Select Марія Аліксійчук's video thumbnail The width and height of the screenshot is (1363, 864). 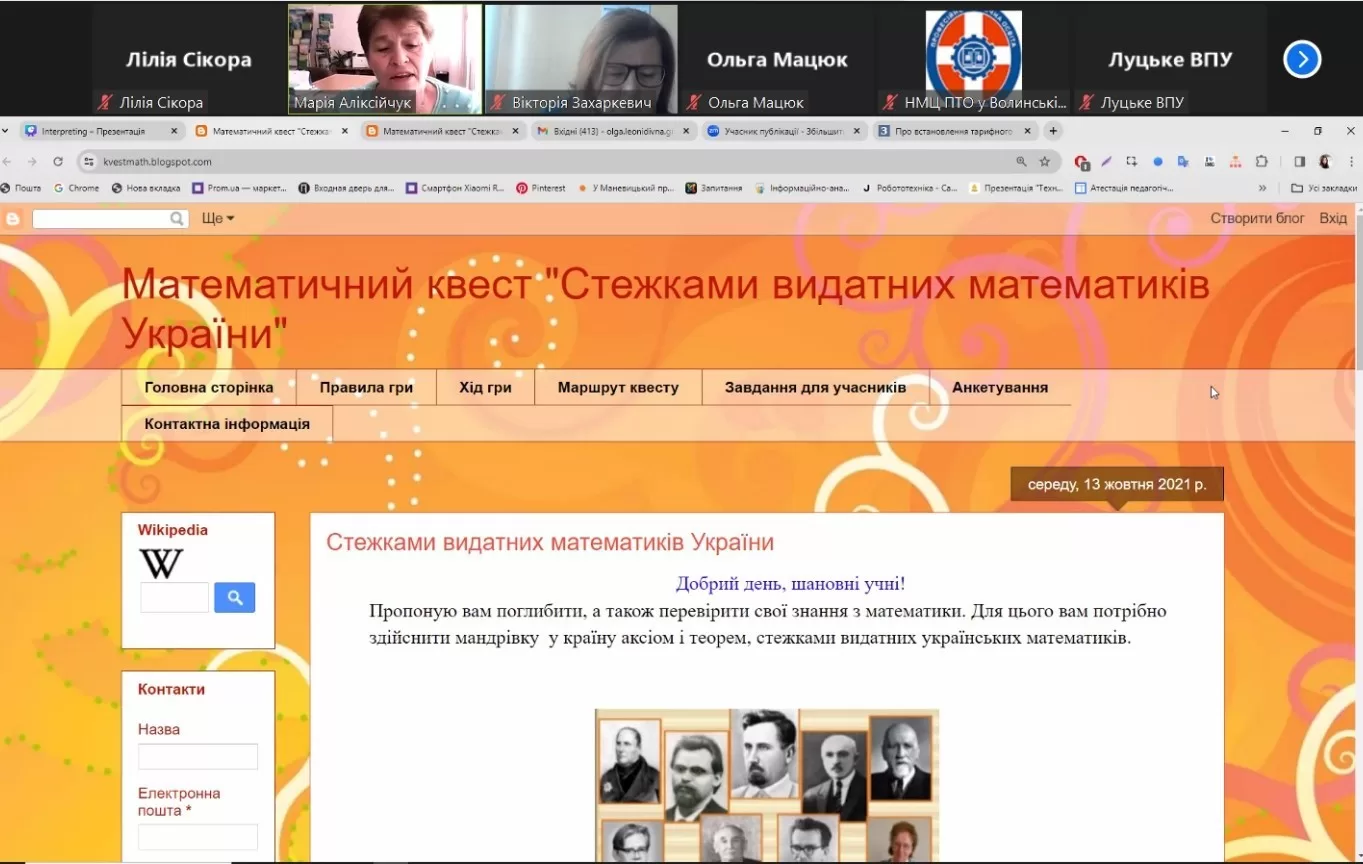click(385, 59)
